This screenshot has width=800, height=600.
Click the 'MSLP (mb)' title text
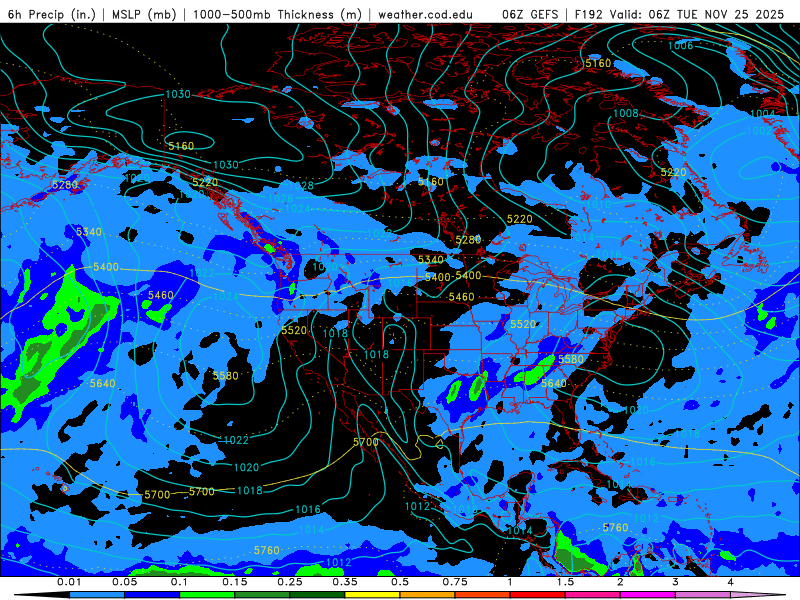(x=143, y=14)
